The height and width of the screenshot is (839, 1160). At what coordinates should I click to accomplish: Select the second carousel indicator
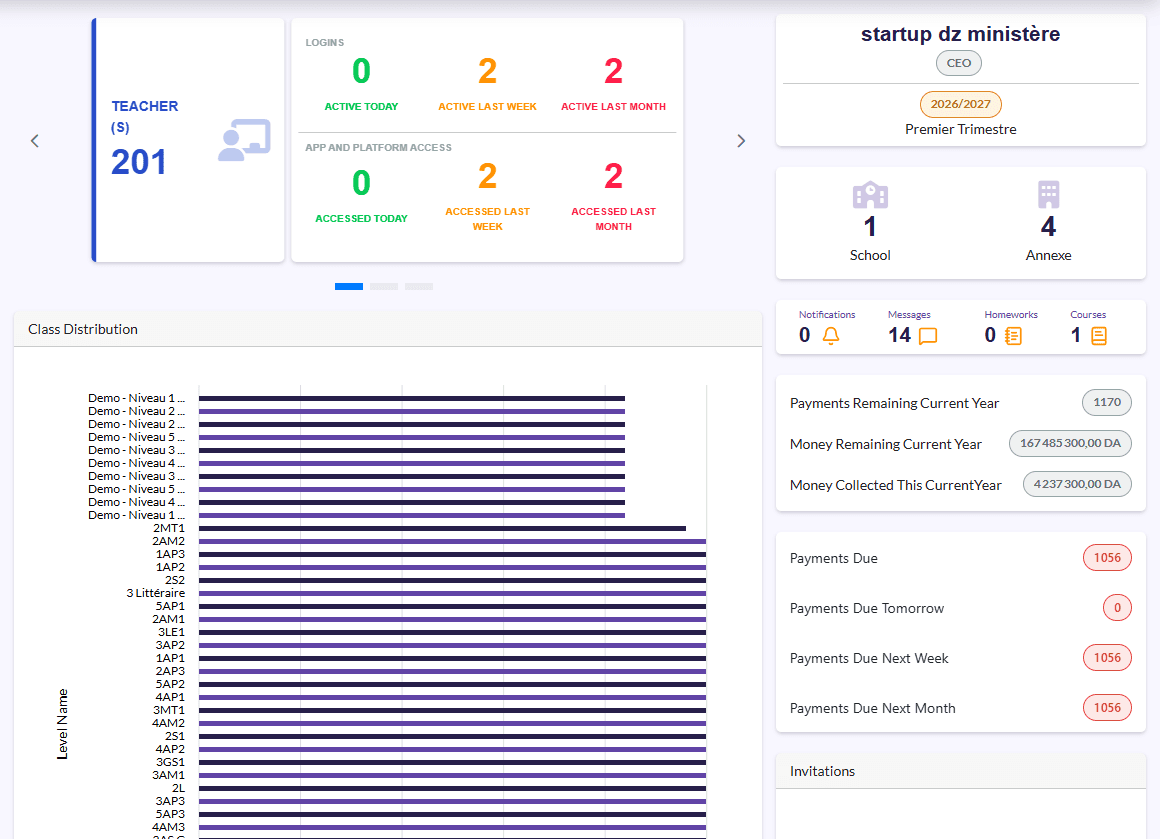point(384,286)
